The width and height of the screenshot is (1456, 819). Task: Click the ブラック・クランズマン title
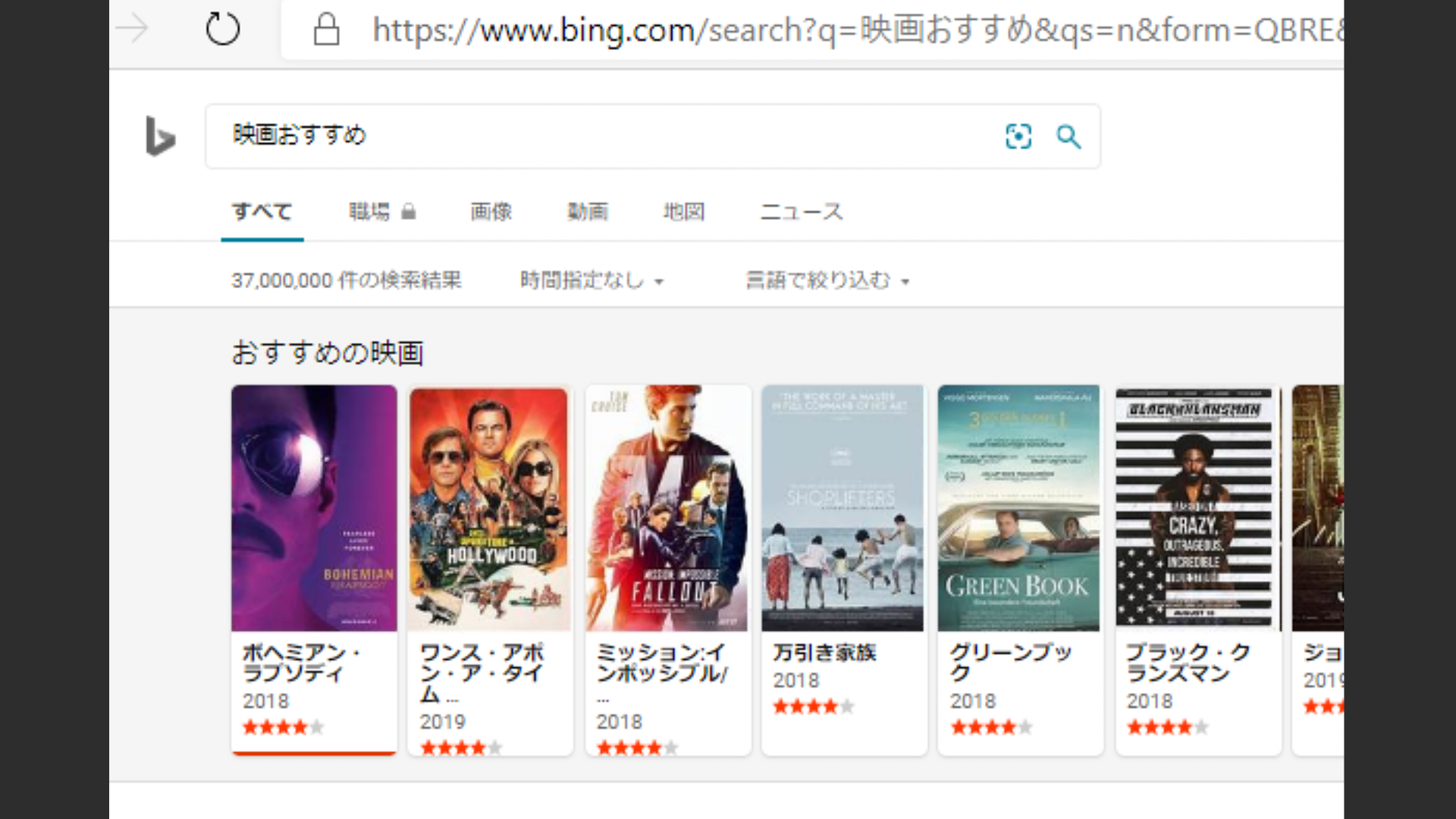1188,663
